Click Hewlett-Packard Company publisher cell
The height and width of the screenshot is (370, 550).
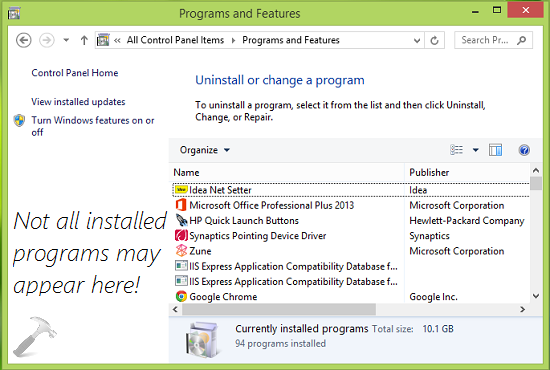tap(467, 221)
